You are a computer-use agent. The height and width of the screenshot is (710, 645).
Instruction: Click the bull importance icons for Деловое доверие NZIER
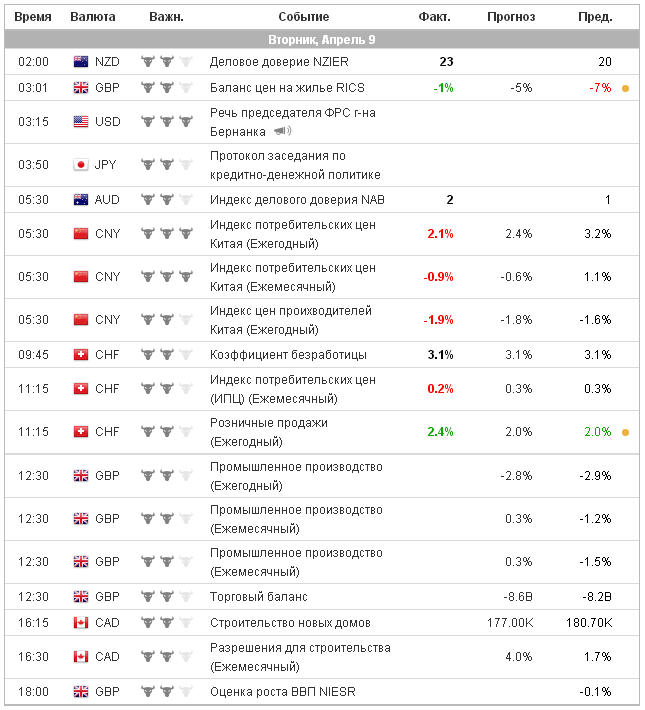pyautogui.click(x=165, y=62)
